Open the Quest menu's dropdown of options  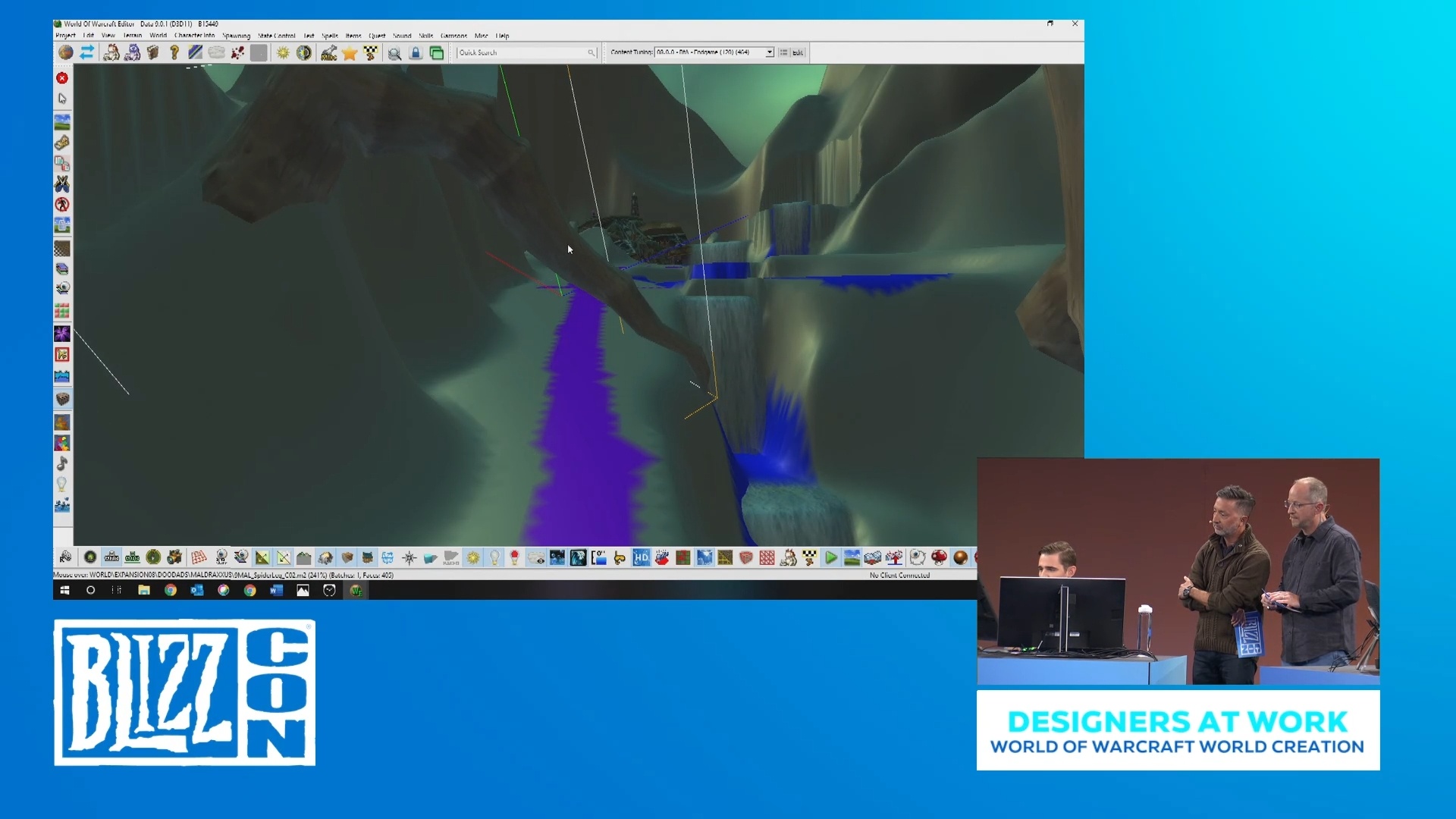coord(377,36)
